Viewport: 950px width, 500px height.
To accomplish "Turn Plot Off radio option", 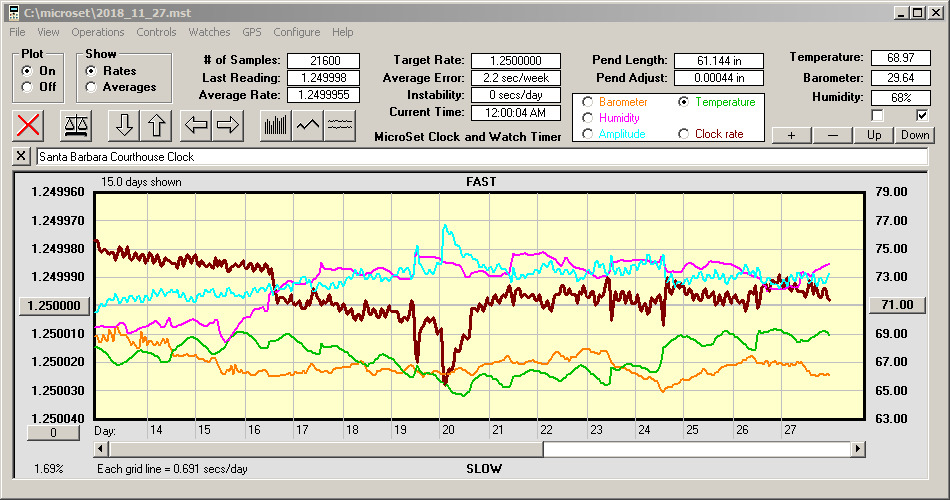I will [x=27, y=87].
